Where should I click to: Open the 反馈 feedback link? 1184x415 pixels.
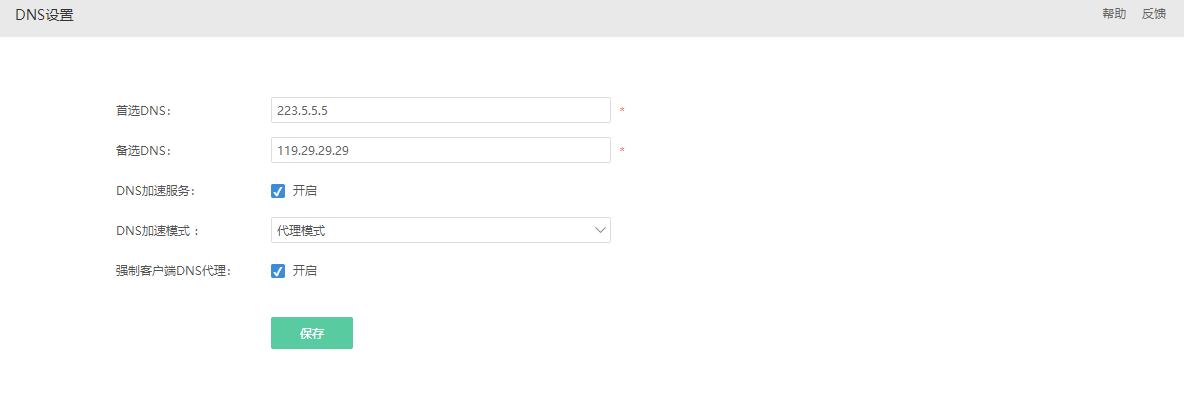click(1154, 14)
